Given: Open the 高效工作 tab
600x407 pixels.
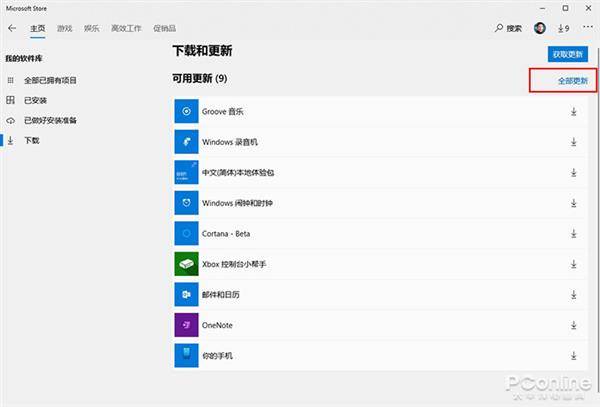Looking at the screenshot, I should (125, 29).
